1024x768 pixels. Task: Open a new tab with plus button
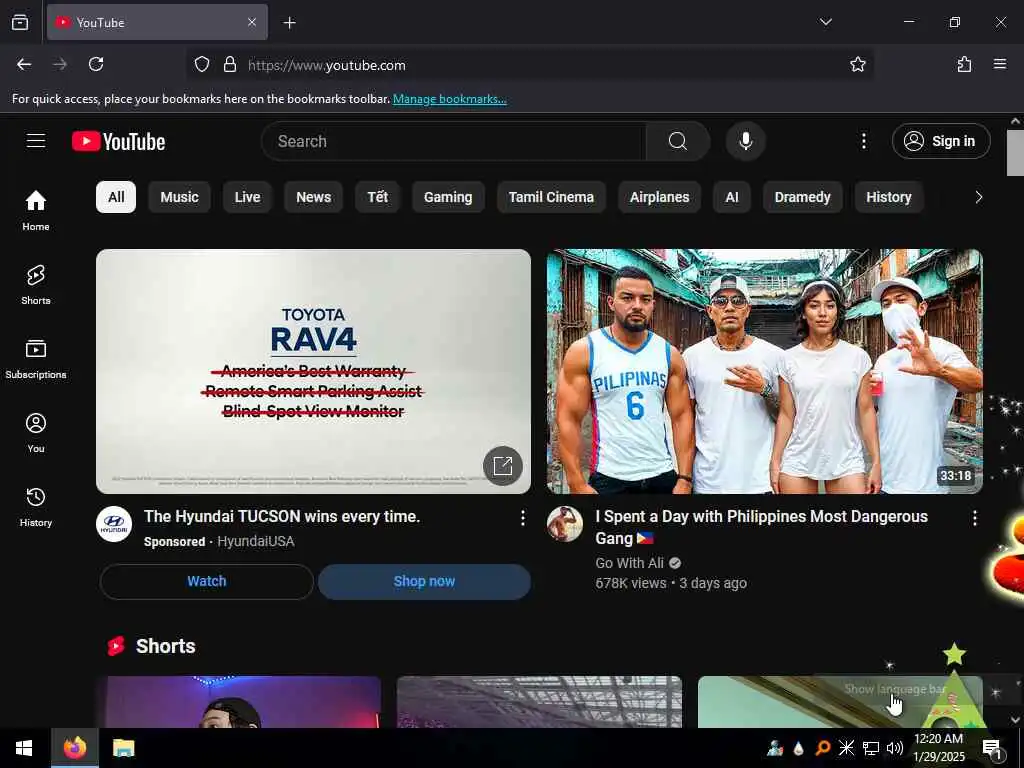[289, 23]
